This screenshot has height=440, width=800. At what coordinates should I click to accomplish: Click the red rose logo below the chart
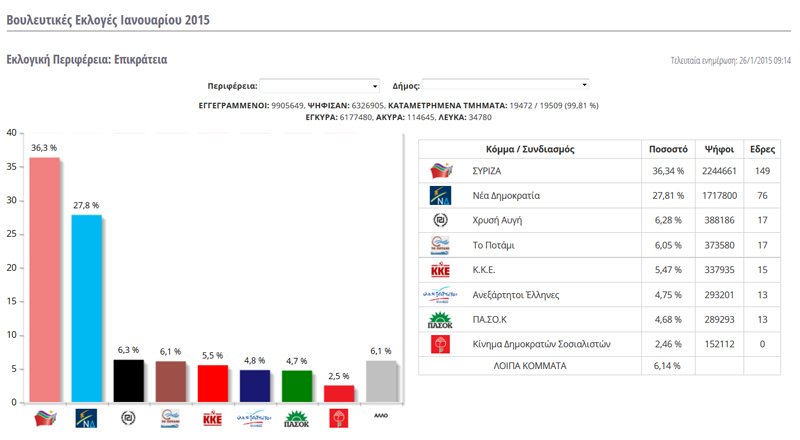point(338,419)
